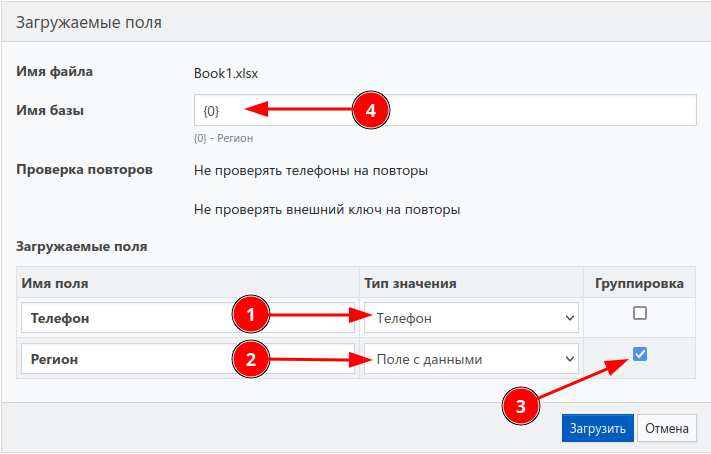Select Не проверять телефоны на повторы

click(311, 171)
